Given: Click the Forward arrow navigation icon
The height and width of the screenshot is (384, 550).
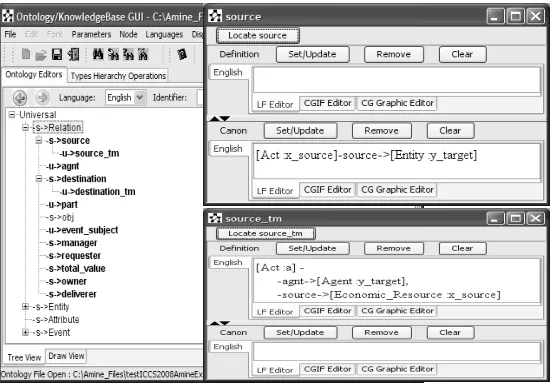Looking at the screenshot, I should [x=42, y=97].
